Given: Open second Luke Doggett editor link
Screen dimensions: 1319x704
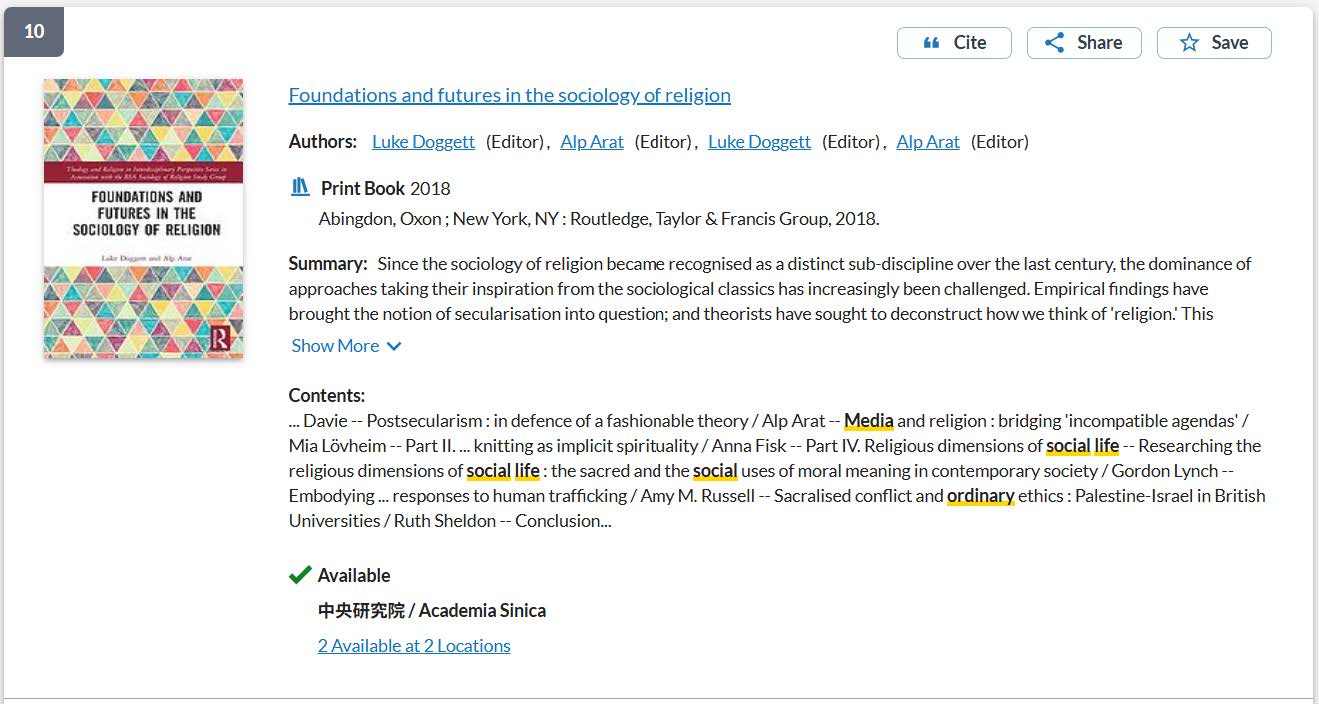Looking at the screenshot, I should click(759, 142).
